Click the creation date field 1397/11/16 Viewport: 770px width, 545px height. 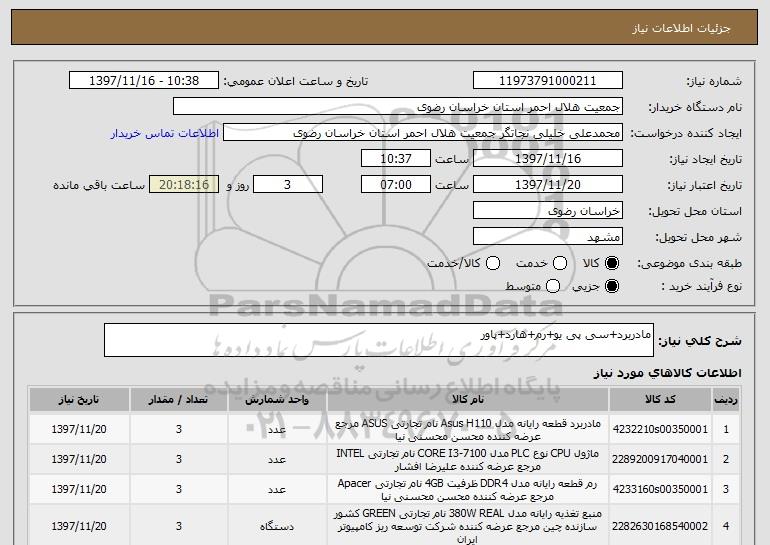548,159
